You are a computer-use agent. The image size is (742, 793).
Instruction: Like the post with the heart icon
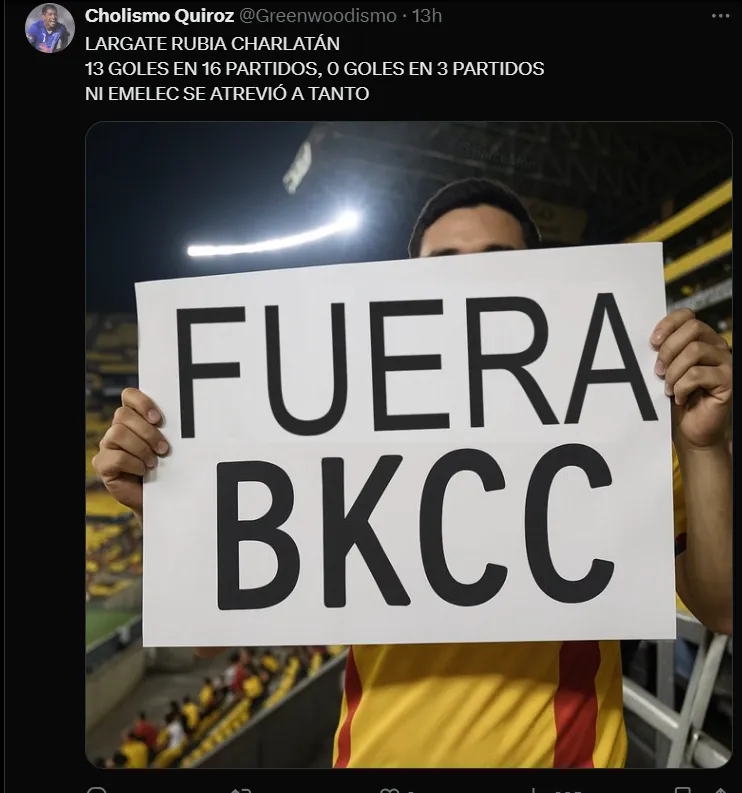click(x=388, y=790)
